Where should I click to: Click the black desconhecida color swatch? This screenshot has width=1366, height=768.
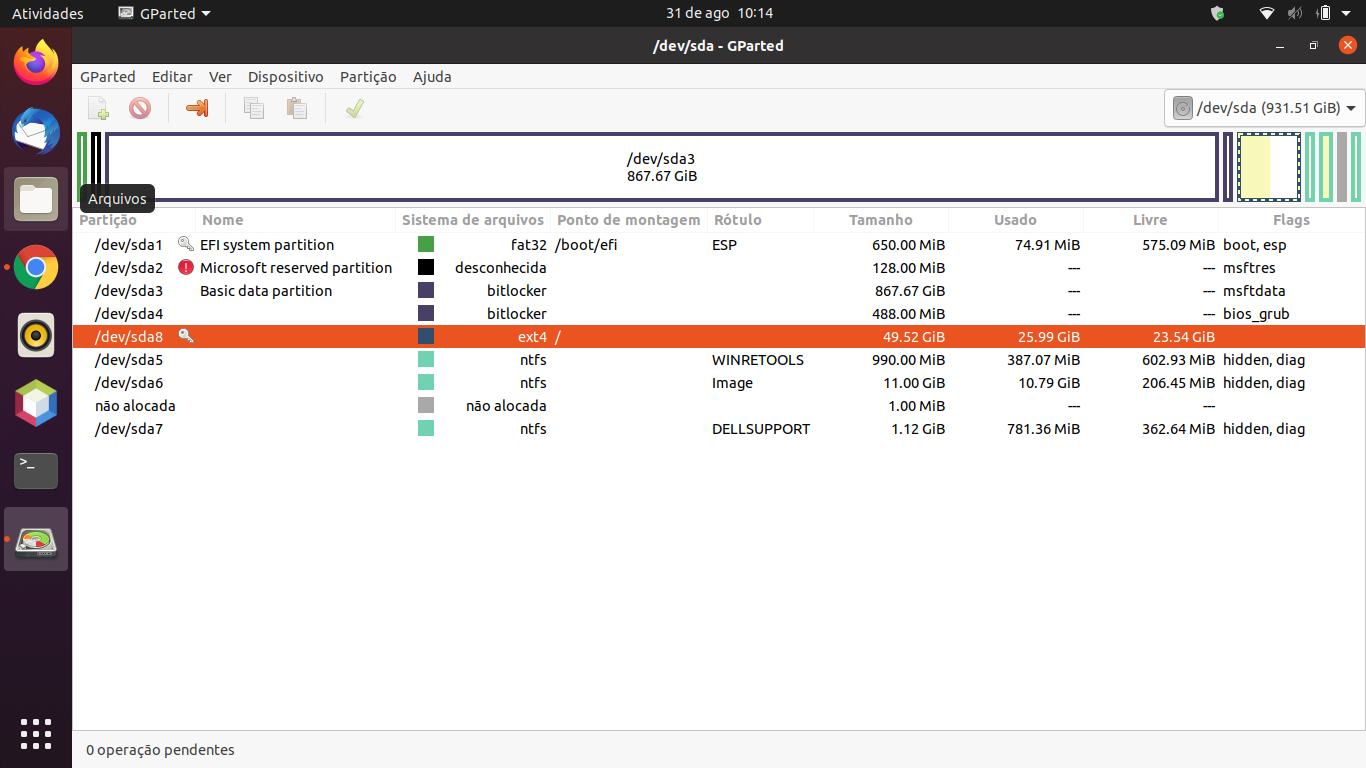click(x=426, y=267)
